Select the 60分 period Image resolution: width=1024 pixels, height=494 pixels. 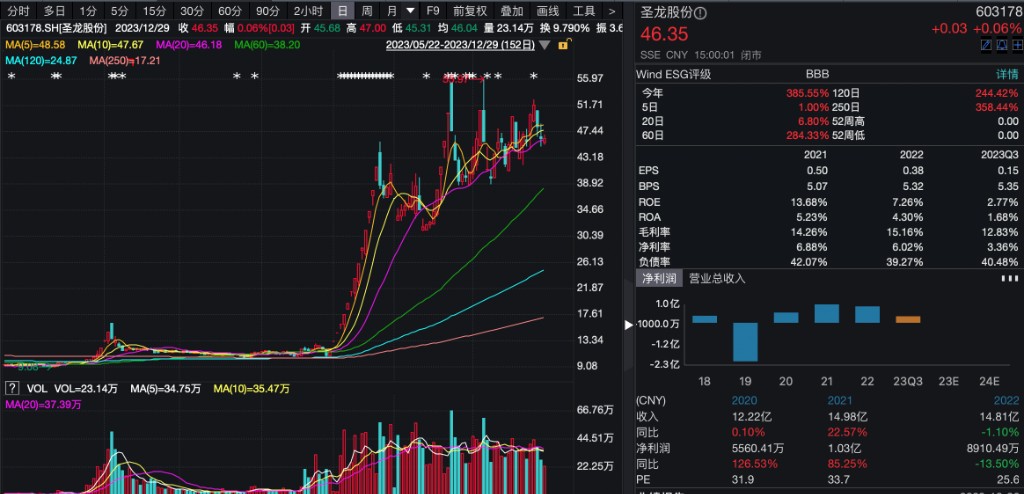[x=230, y=11]
